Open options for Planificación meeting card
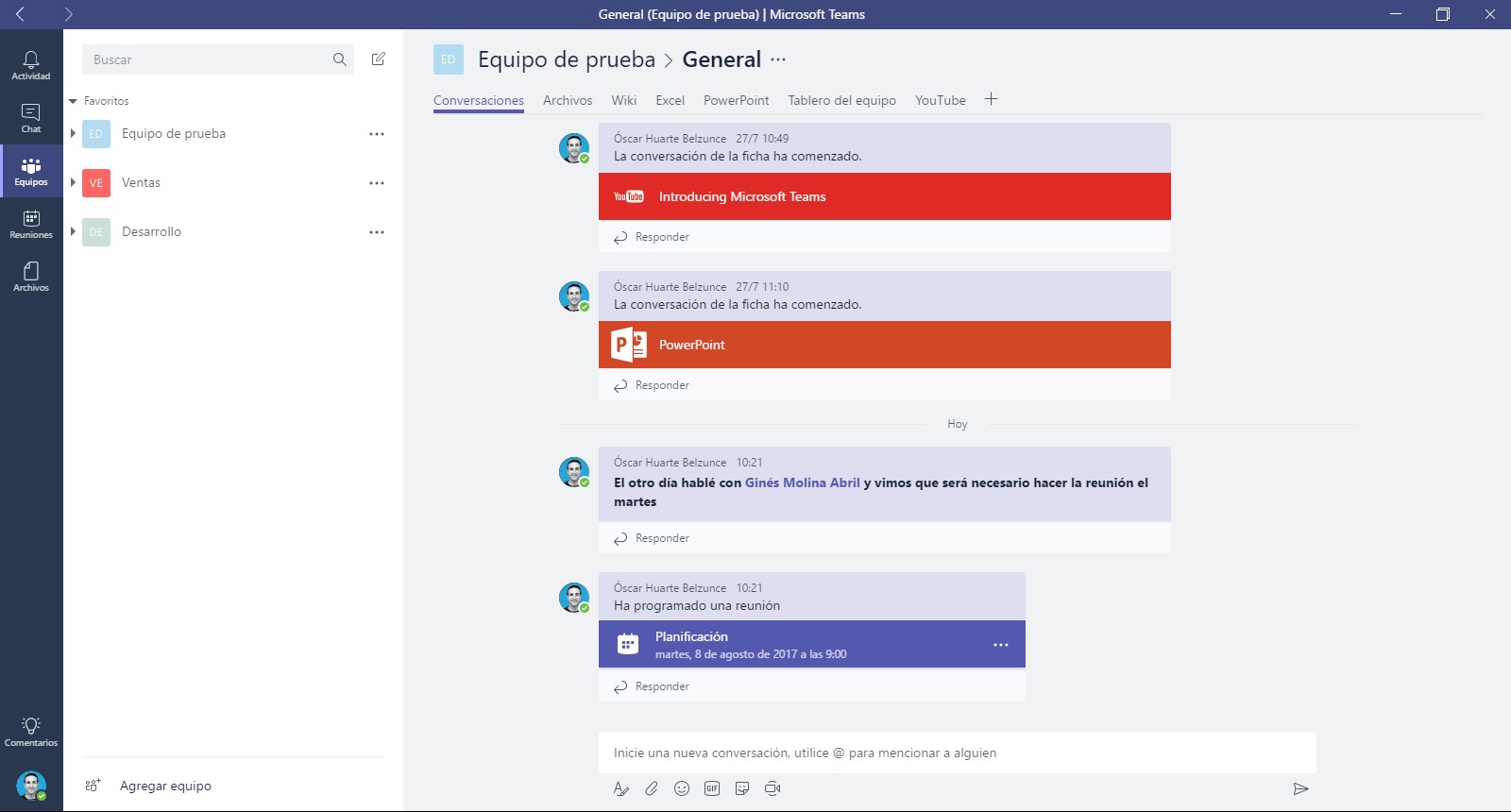Image resolution: width=1511 pixels, height=812 pixels. (x=1001, y=645)
